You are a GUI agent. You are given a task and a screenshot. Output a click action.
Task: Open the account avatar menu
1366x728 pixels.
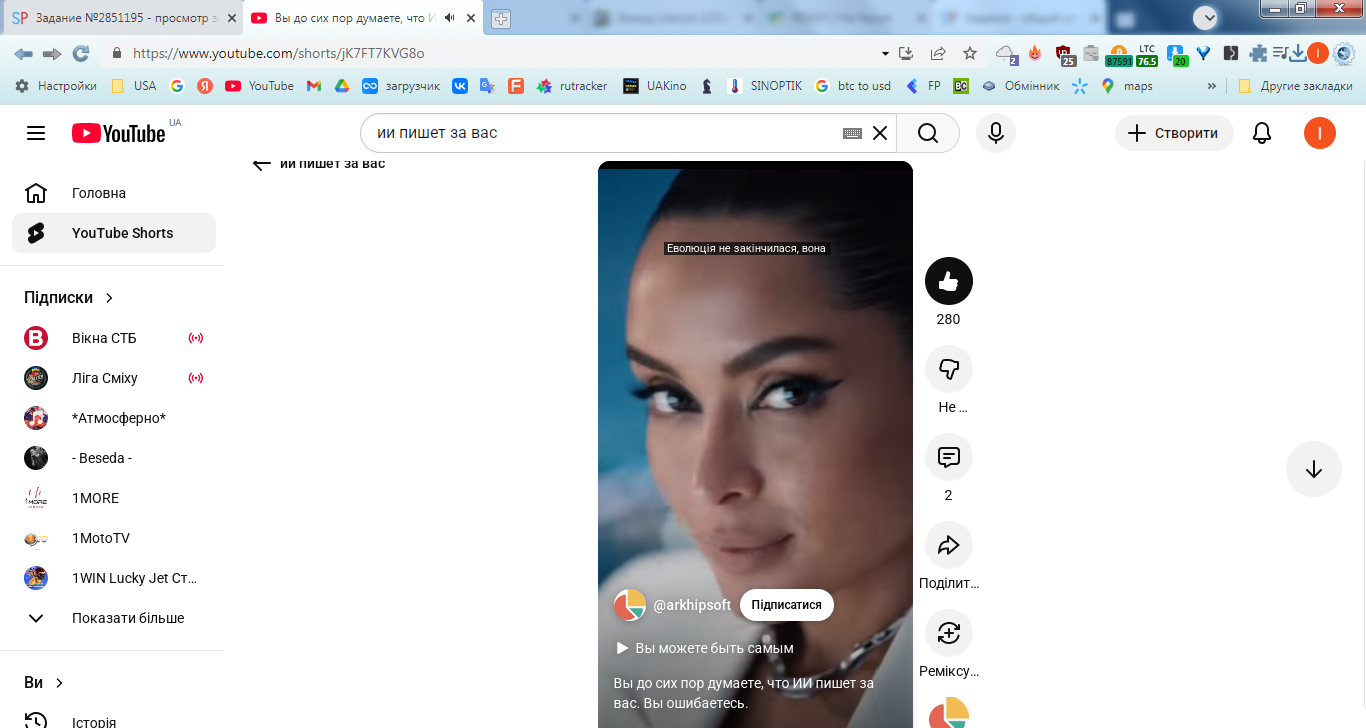(x=1320, y=133)
